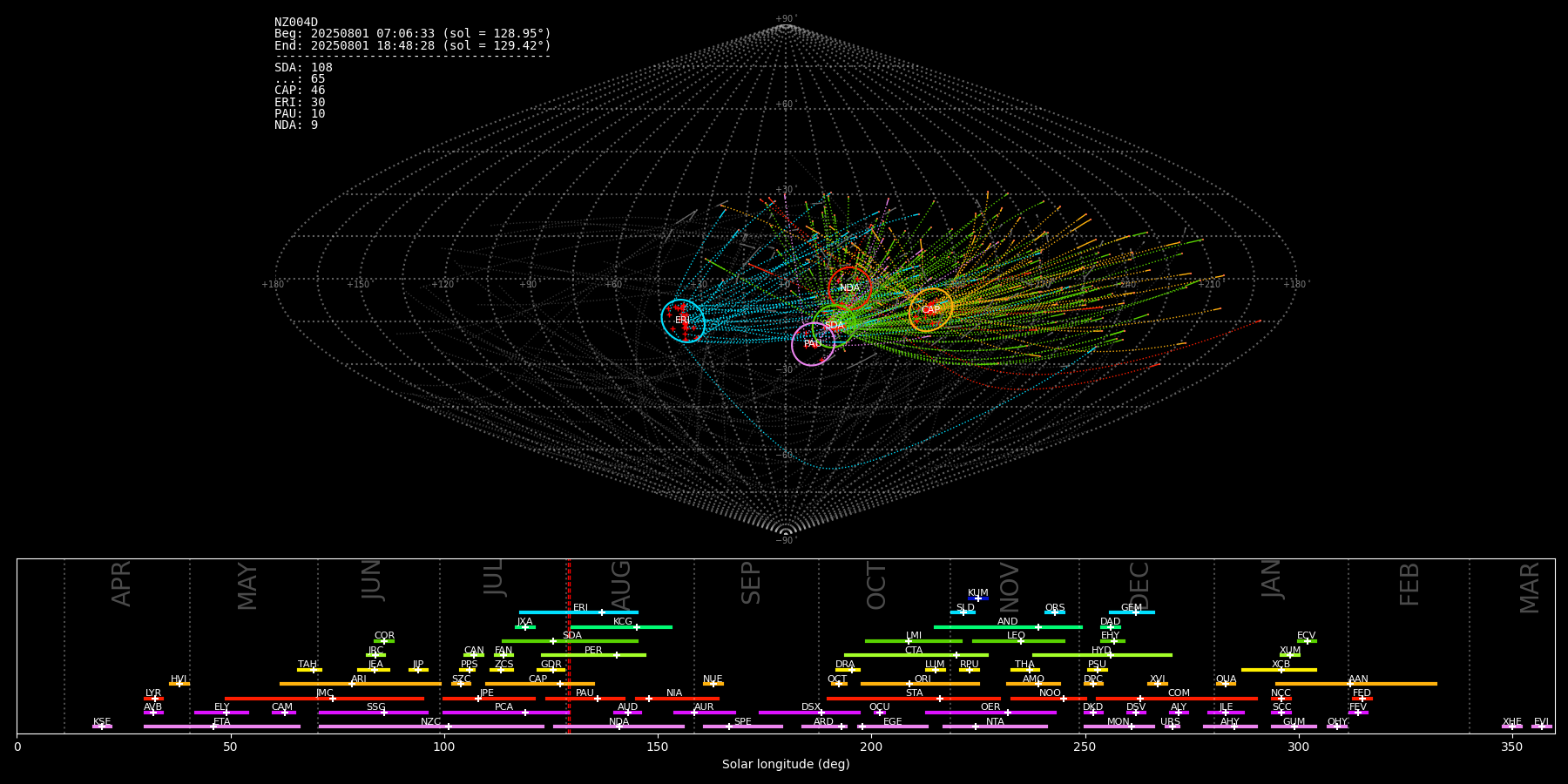Image resolution: width=1568 pixels, height=784 pixels.
Task: Click the STA shower label
Action: pyautogui.click(x=914, y=693)
